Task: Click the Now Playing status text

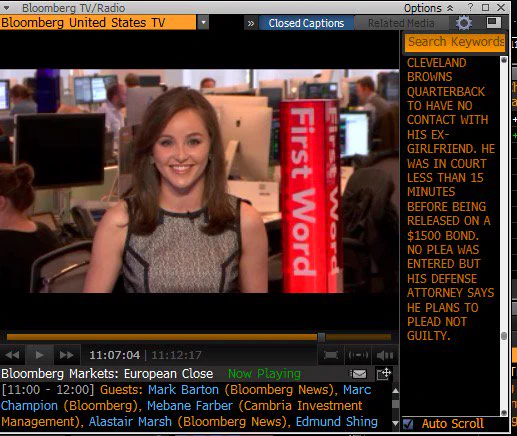Action: click(x=264, y=374)
